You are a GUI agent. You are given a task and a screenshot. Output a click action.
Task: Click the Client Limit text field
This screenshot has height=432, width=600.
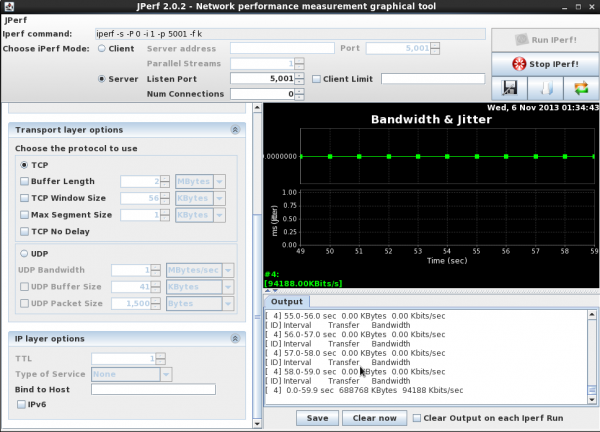[x=433, y=79]
